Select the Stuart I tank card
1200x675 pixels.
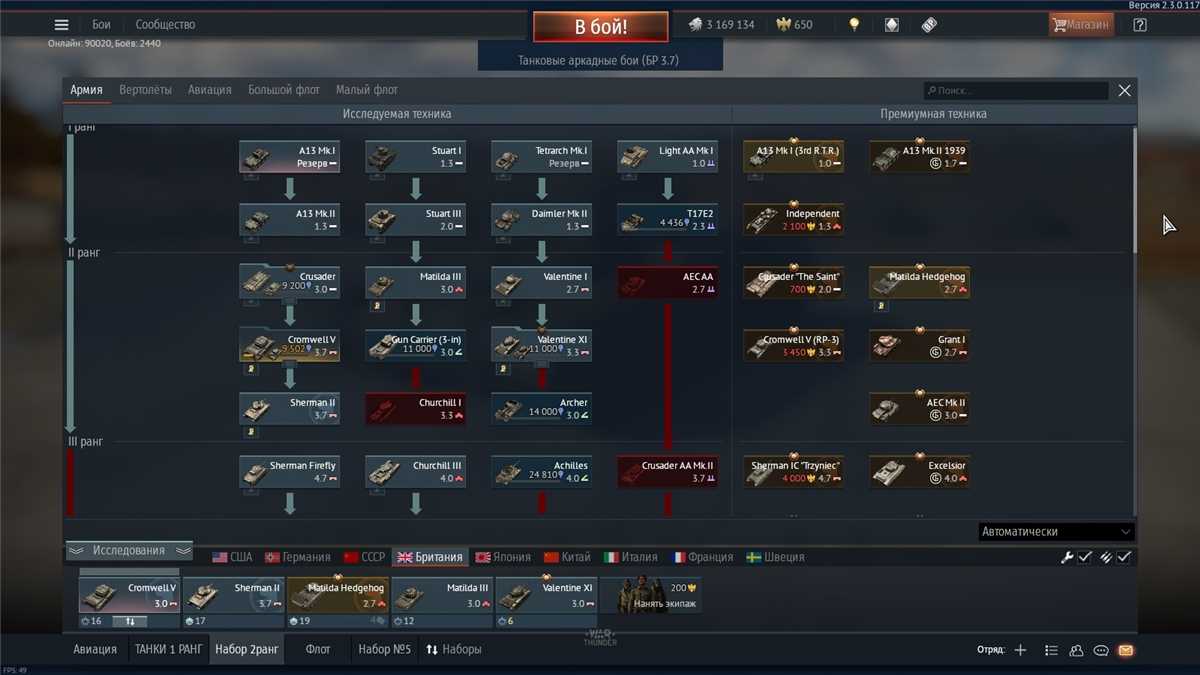pyautogui.click(x=416, y=157)
